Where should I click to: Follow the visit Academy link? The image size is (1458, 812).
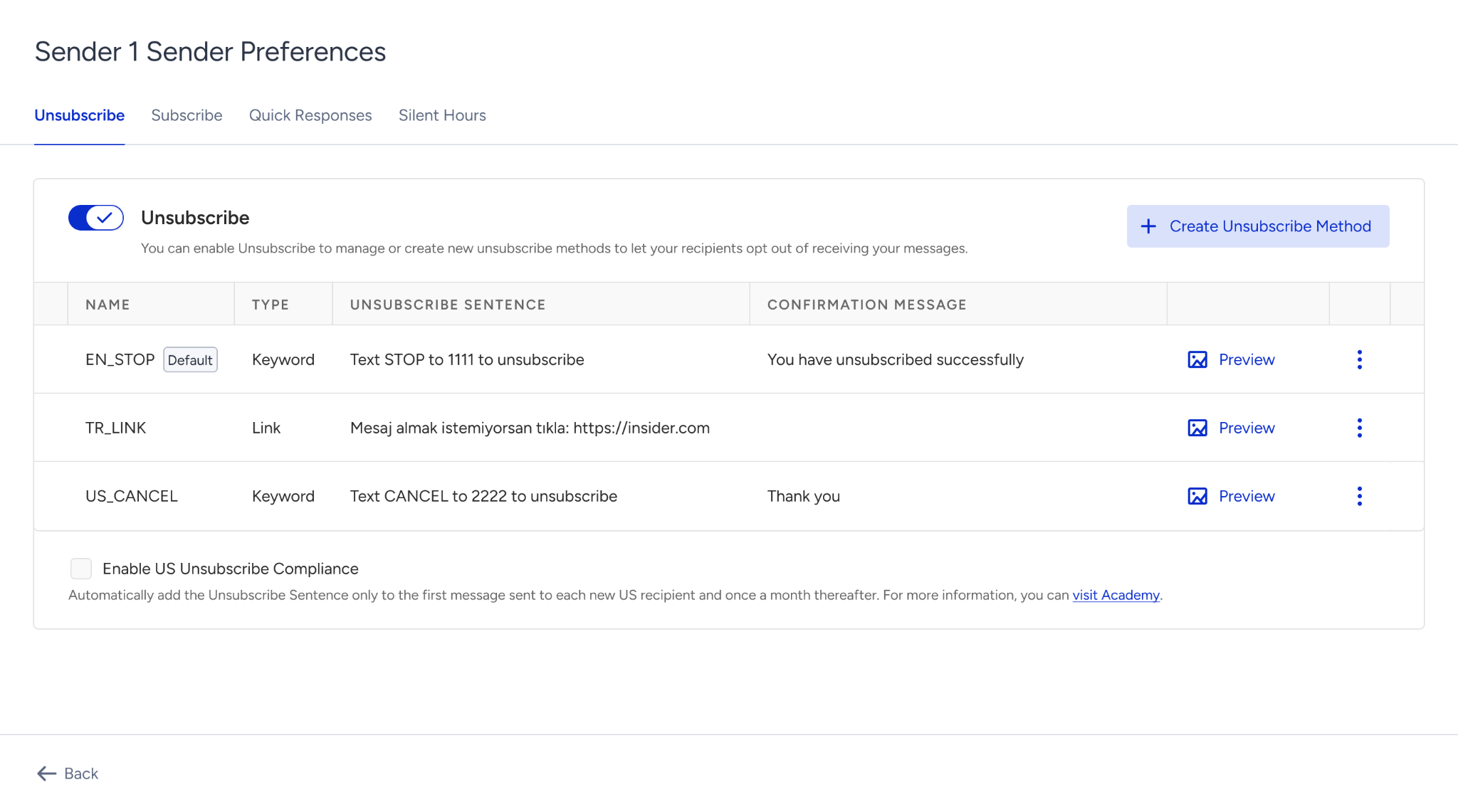coord(1116,595)
